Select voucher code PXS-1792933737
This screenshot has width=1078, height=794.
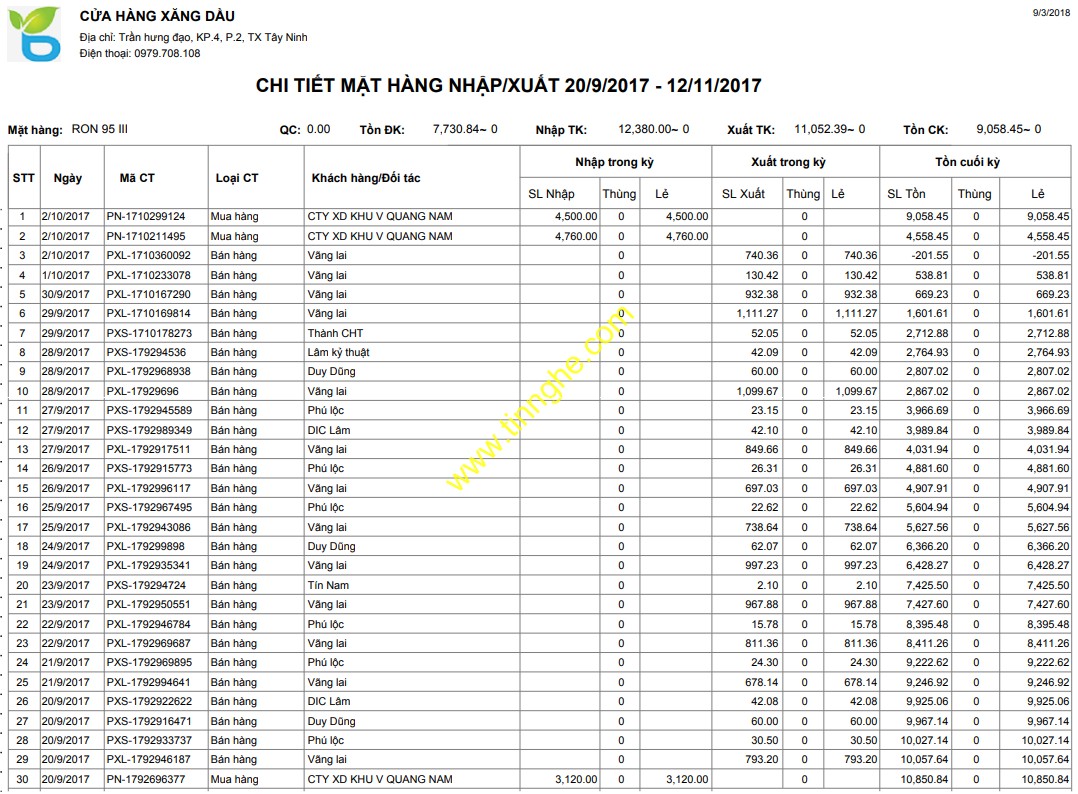(149, 740)
